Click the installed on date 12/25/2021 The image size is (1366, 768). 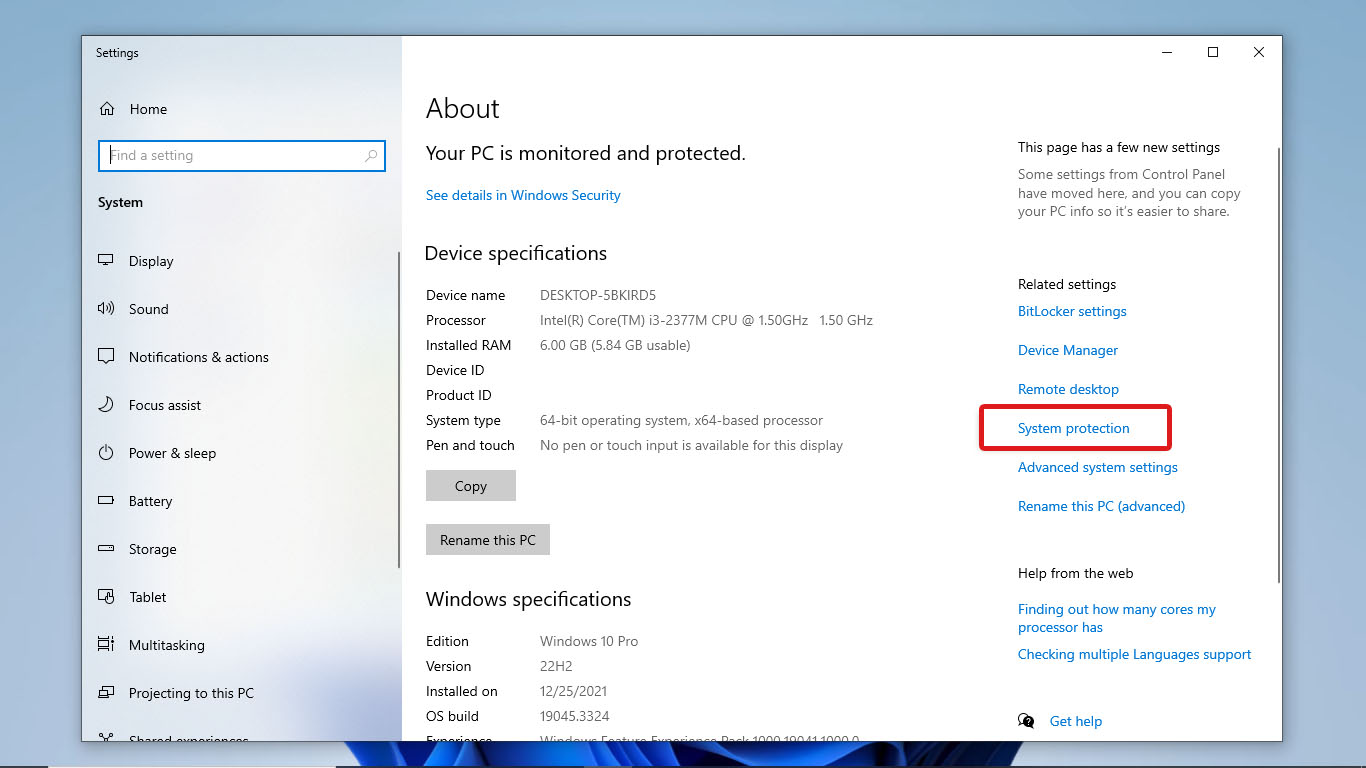573,691
